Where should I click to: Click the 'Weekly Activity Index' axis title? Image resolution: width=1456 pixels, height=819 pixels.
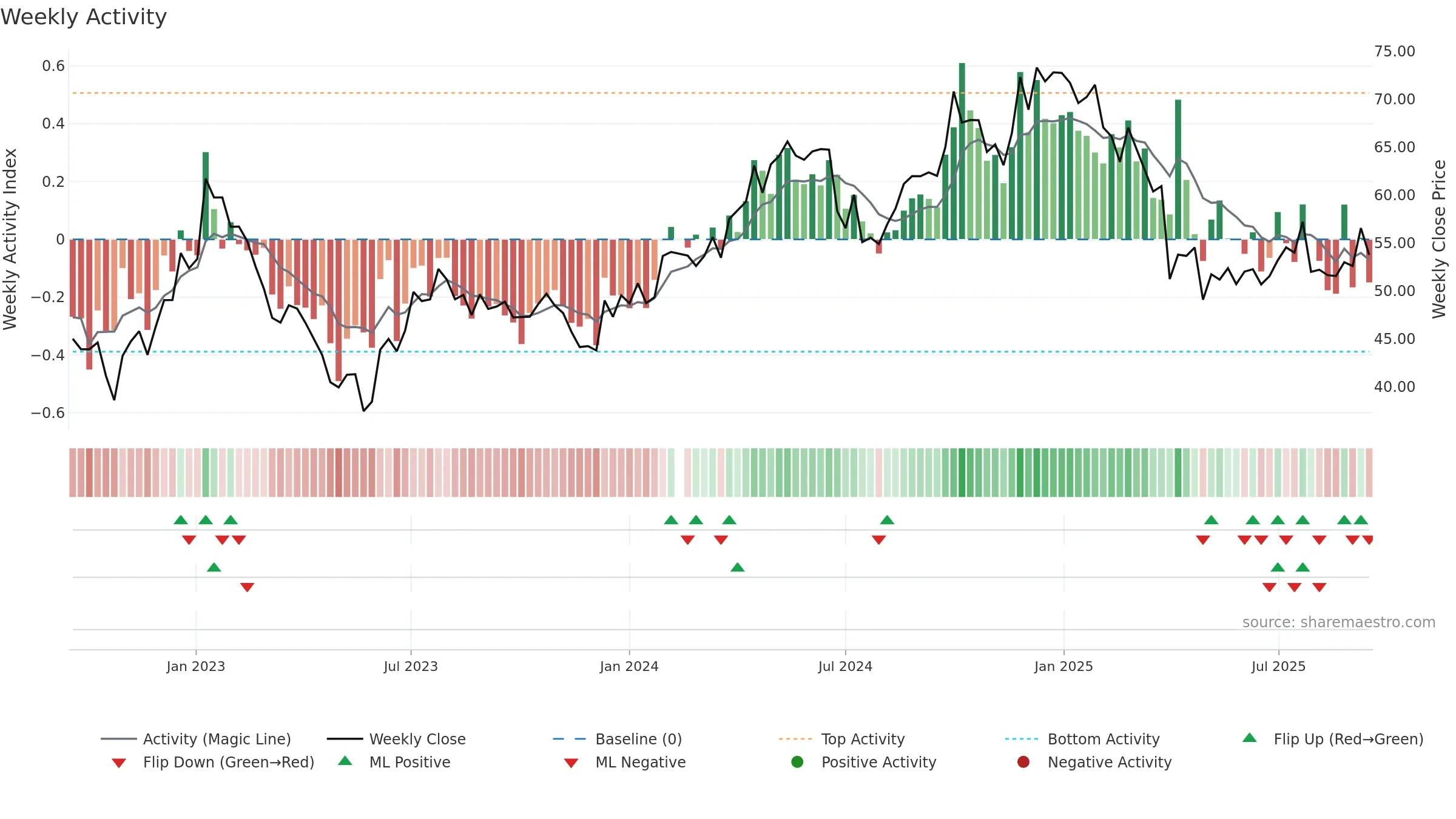10,239
